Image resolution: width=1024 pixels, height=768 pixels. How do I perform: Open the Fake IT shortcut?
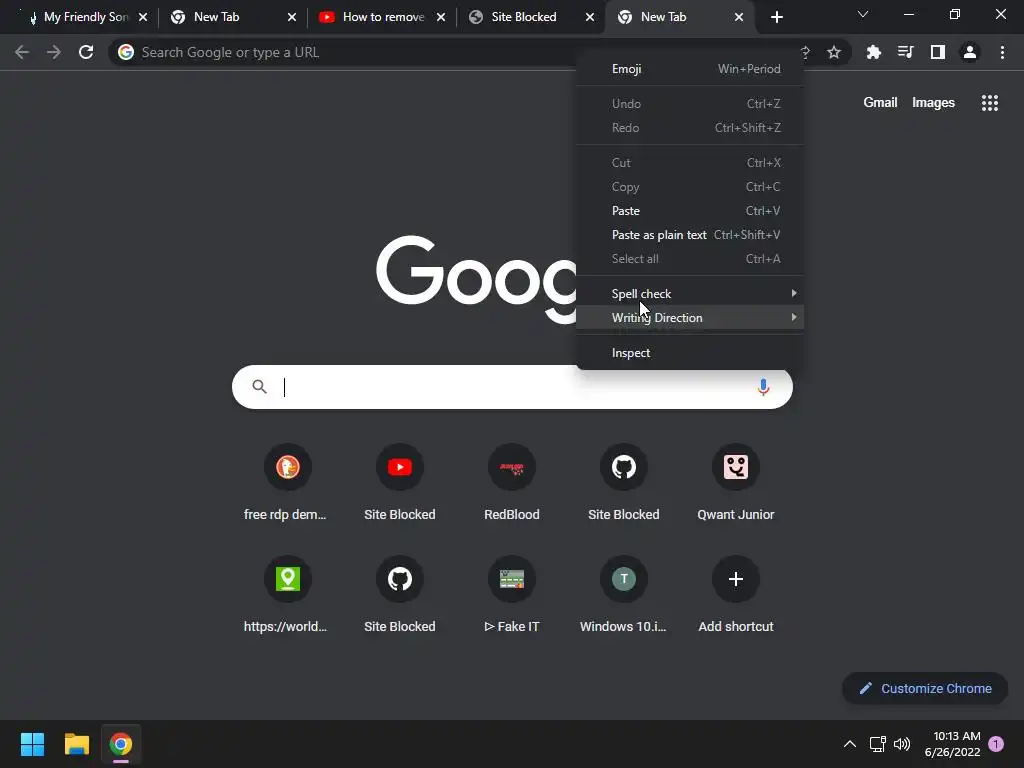(x=512, y=594)
